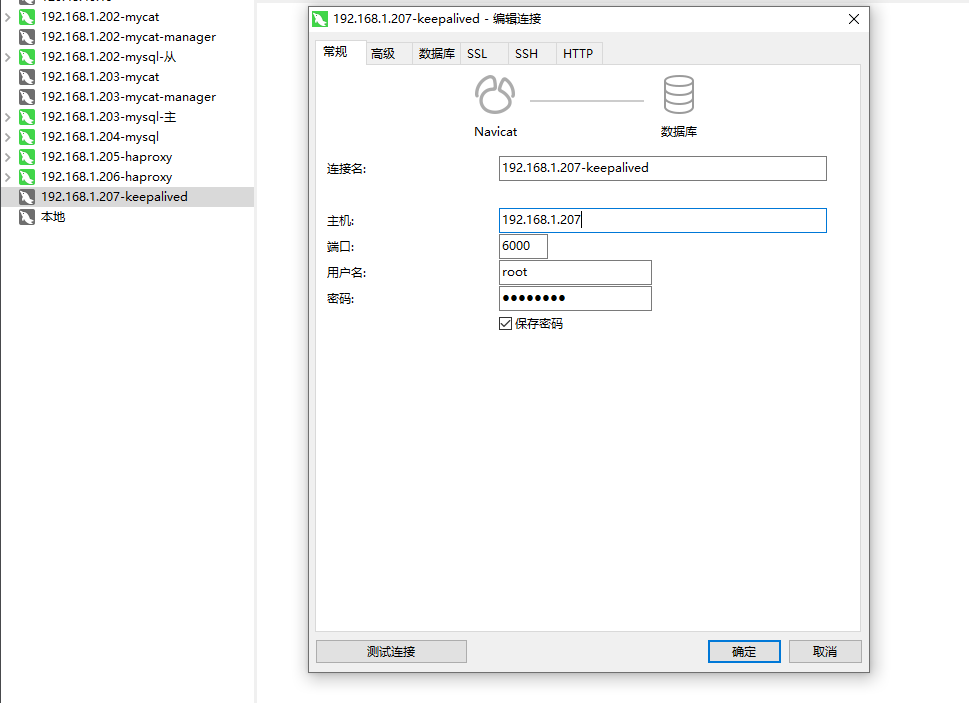The height and width of the screenshot is (703, 969).
Task: Click the 192.168.1.203-mysql-主 connection icon
Action: tap(27, 117)
